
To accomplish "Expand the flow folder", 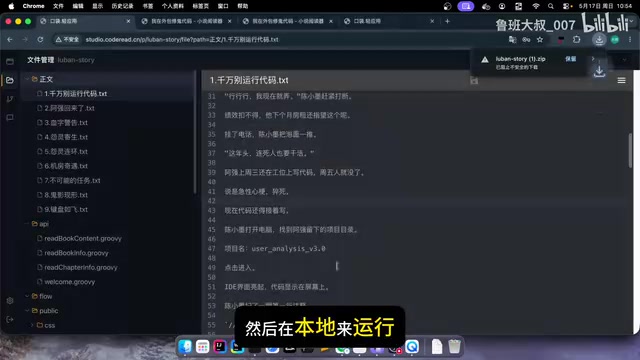I will coord(27,296).
